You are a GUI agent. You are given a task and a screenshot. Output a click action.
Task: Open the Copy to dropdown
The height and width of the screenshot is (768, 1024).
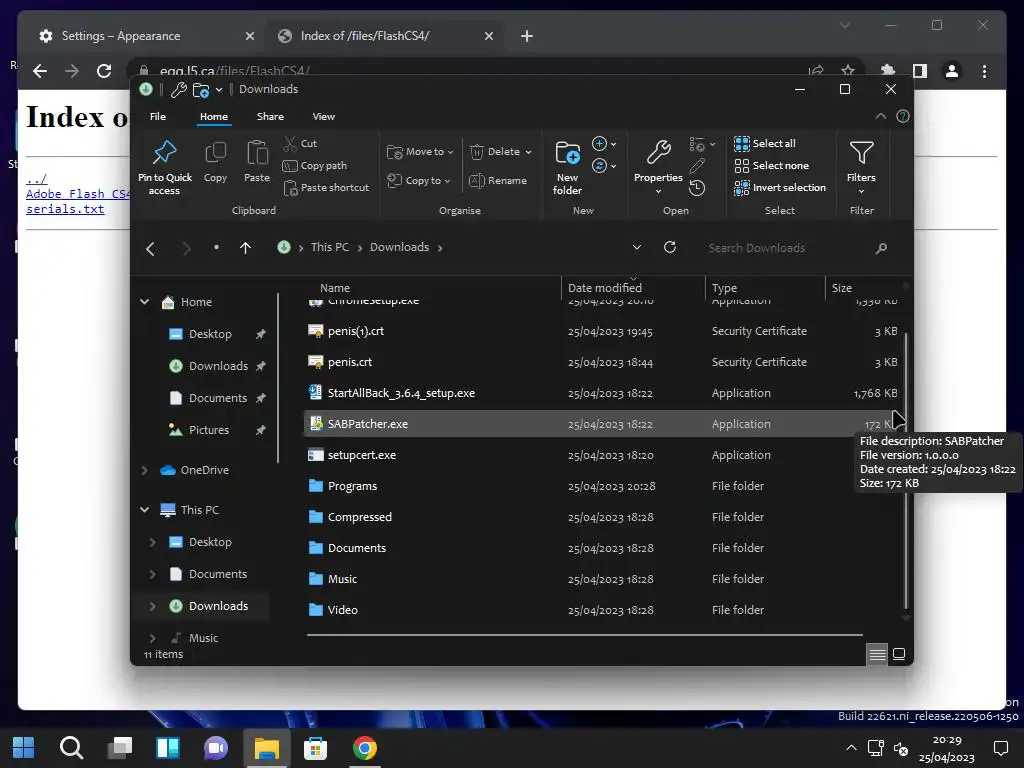coord(419,180)
